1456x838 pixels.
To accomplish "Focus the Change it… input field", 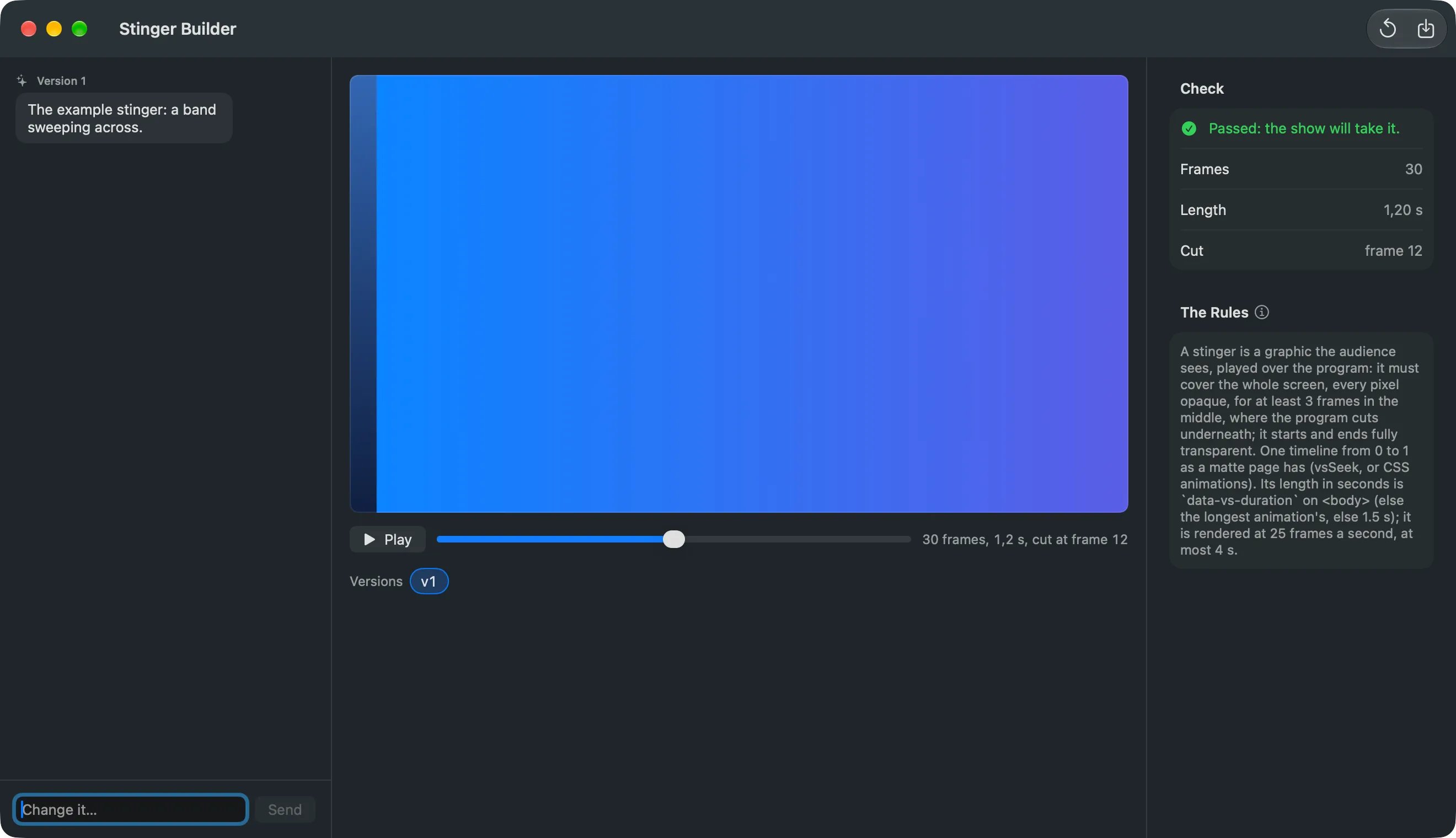I will (131, 809).
